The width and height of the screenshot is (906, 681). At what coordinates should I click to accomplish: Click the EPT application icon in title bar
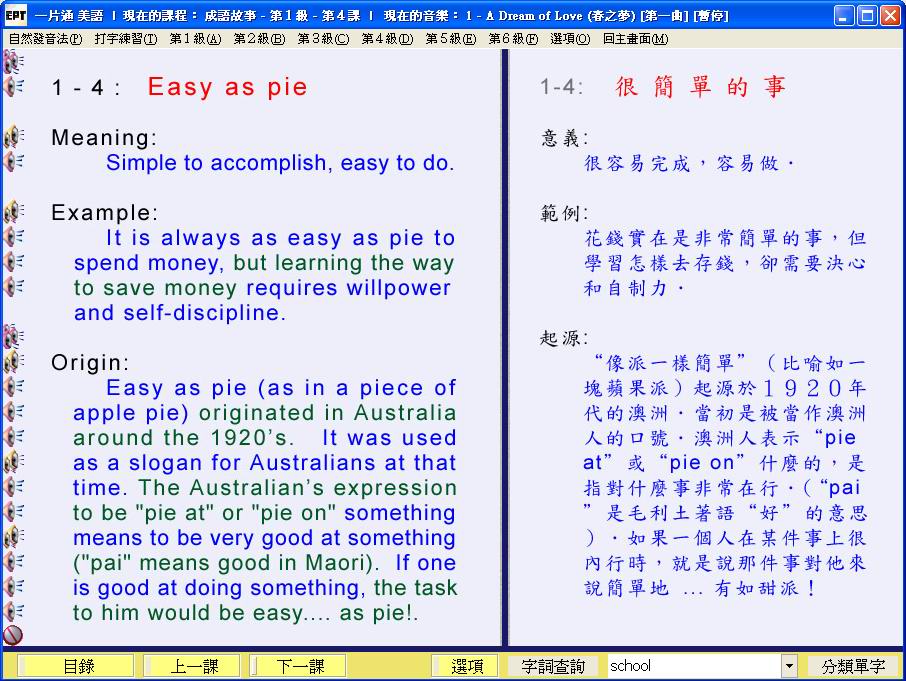[x=16, y=15]
